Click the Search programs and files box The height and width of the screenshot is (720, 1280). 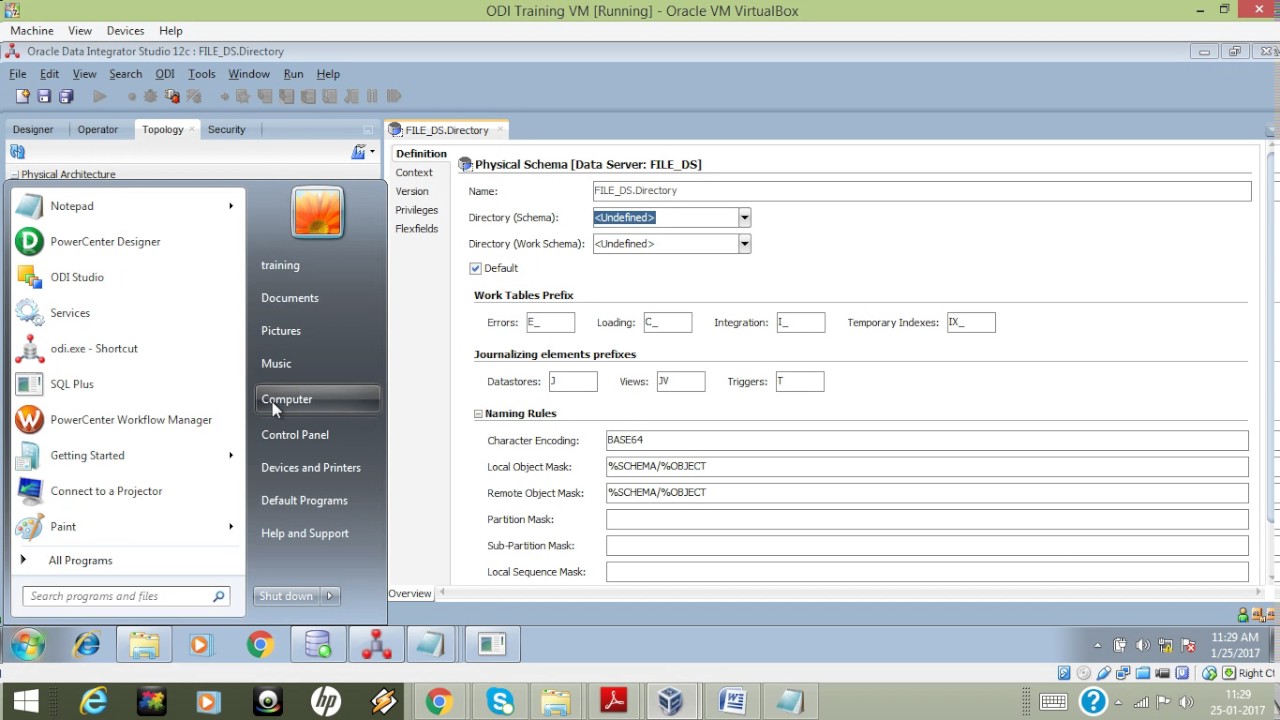click(126, 596)
